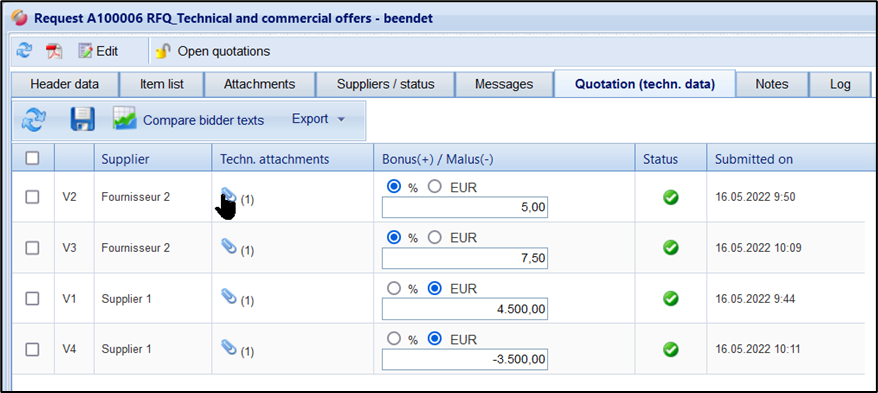878x393 pixels.
Task: Click the bonus field showing -3.500,00
Action: click(x=465, y=359)
